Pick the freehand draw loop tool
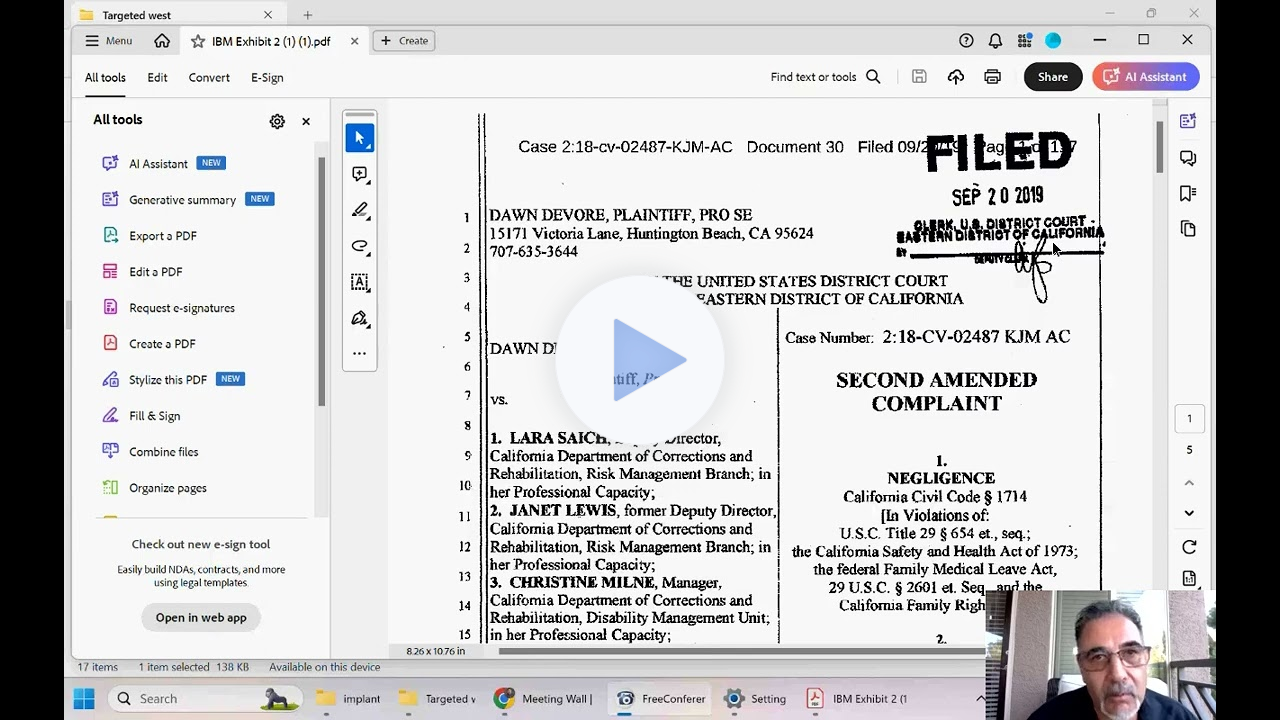The image size is (1280, 720). tap(360, 246)
